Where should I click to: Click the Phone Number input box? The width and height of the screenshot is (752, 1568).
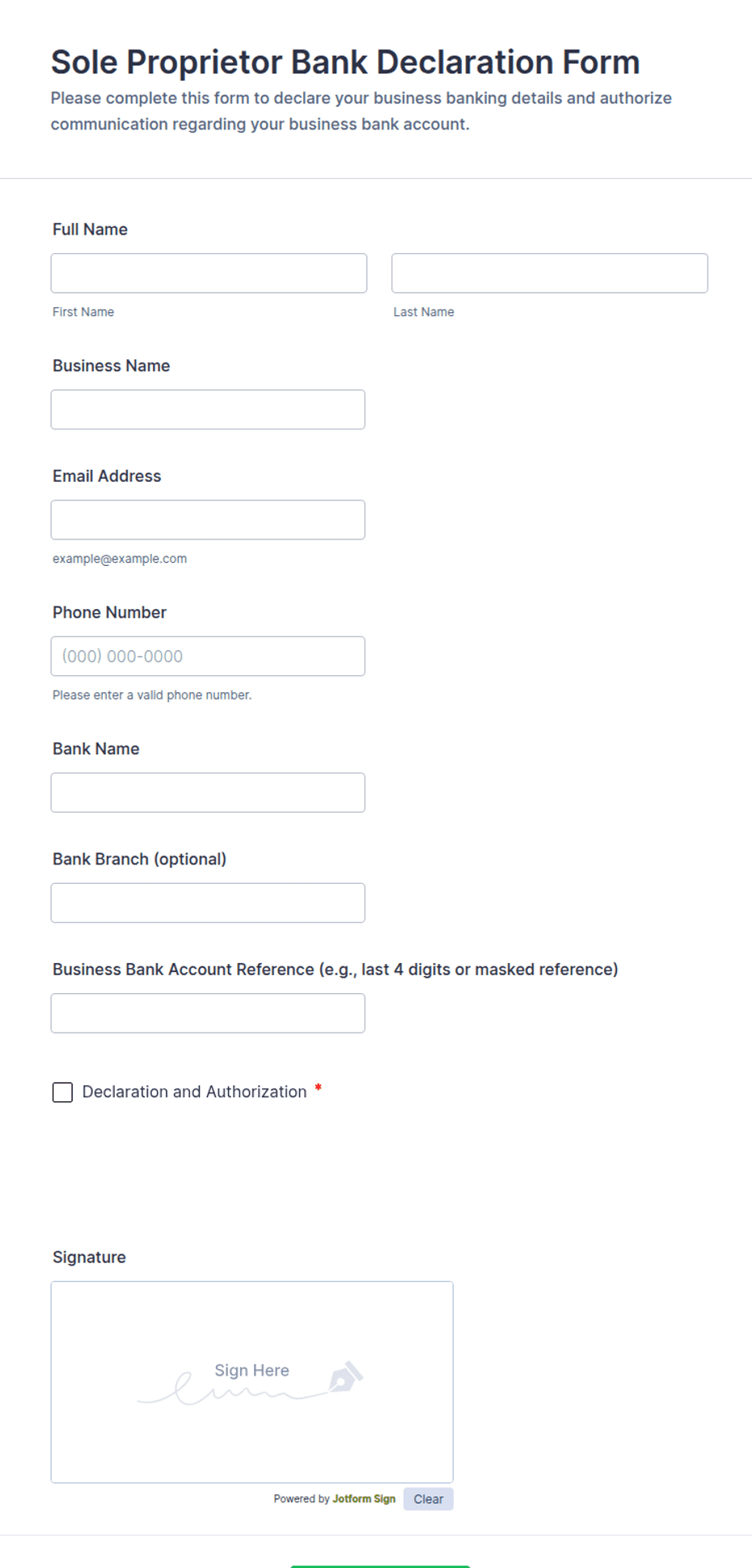coord(208,657)
